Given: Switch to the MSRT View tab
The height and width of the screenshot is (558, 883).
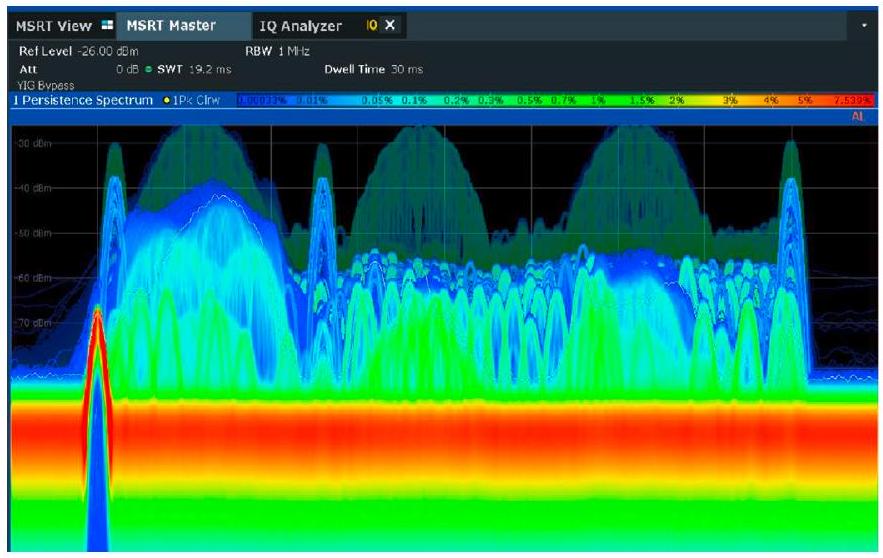Looking at the screenshot, I should tap(52, 25).
